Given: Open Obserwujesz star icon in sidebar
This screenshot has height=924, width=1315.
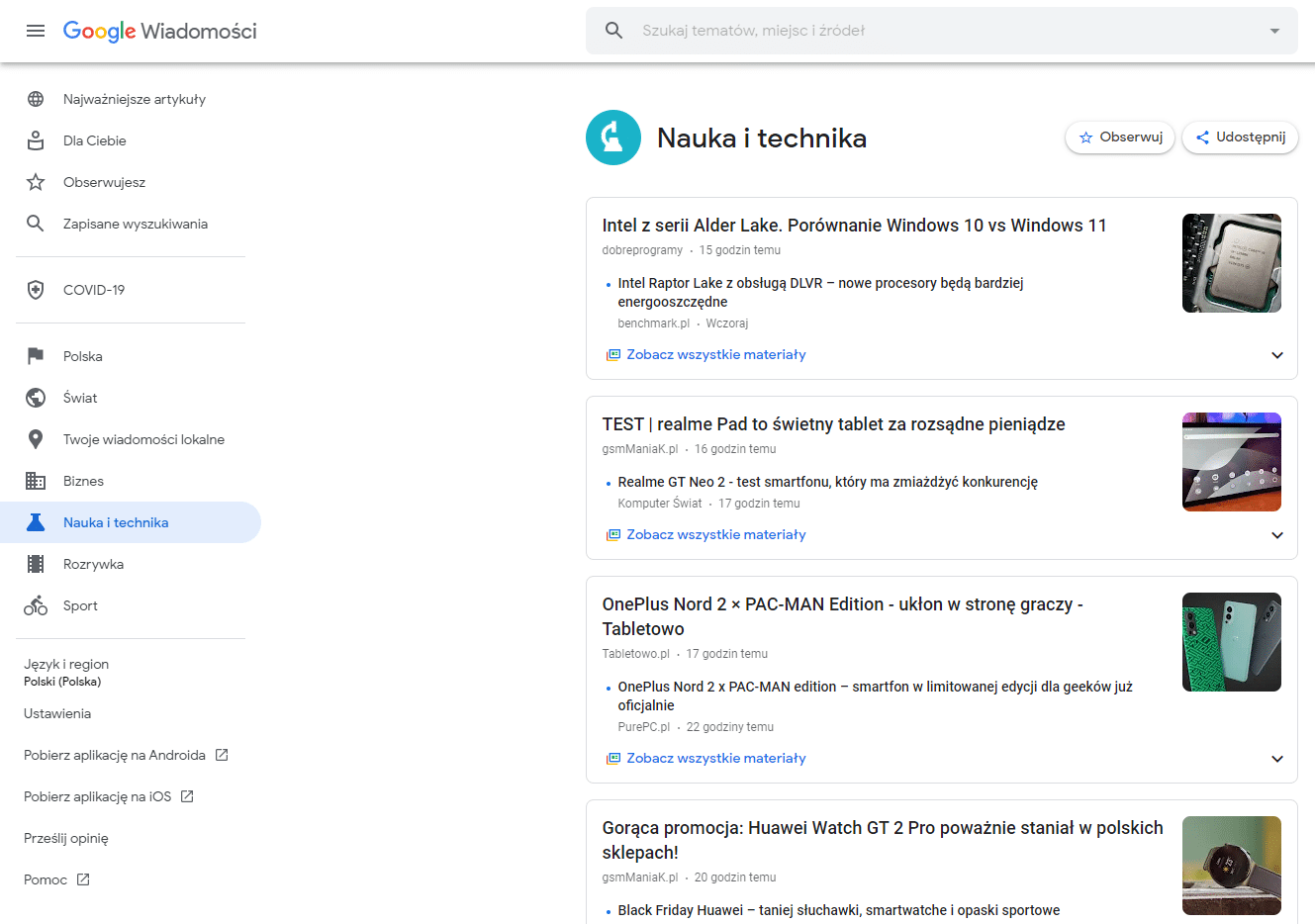Looking at the screenshot, I should click(36, 182).
